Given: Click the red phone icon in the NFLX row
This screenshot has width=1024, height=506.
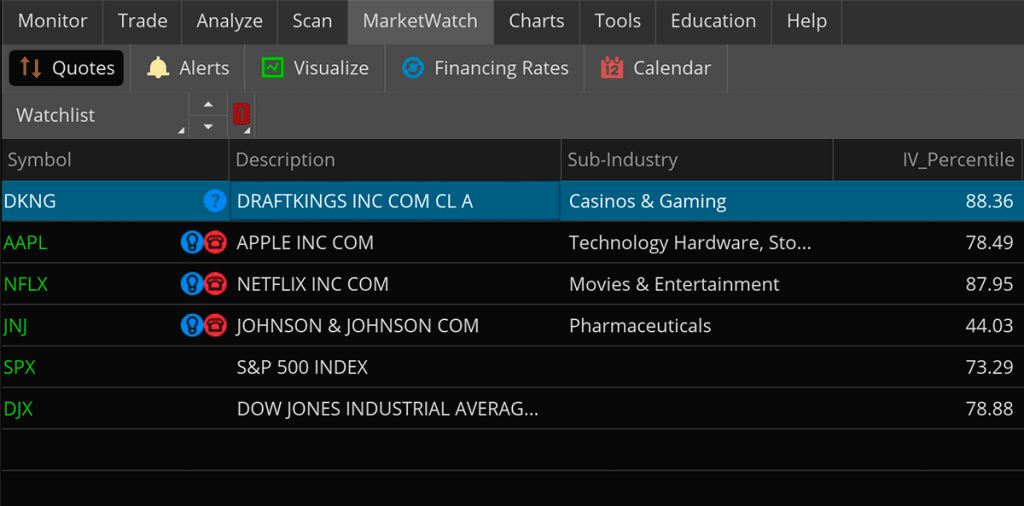Looking at the screenshot, I should pos(215,284).
